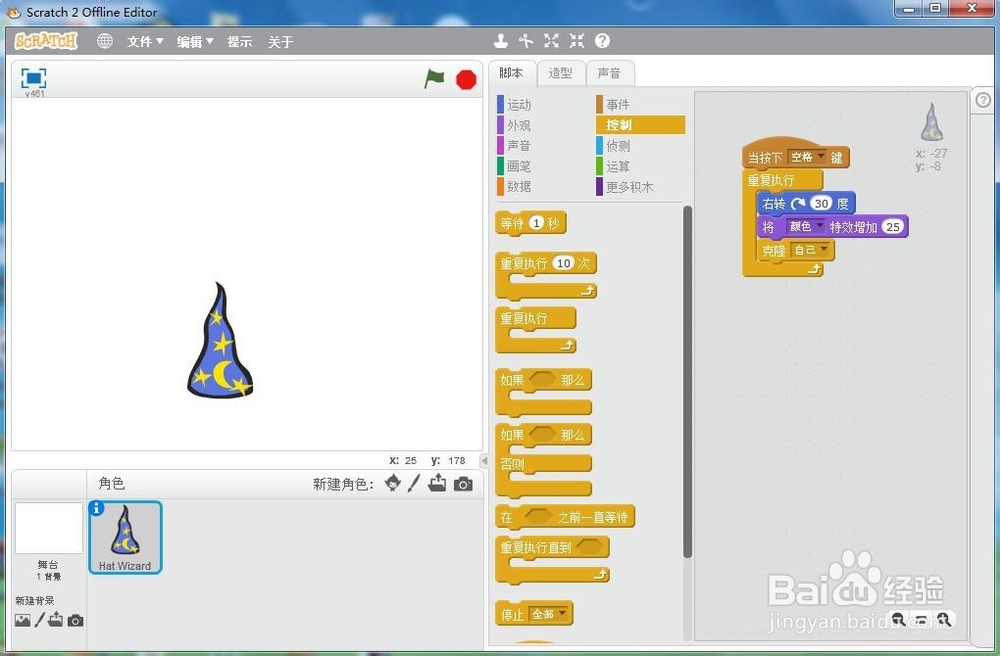Switch to the 声音 tab
1000x656 pixels.
(610, 73)
